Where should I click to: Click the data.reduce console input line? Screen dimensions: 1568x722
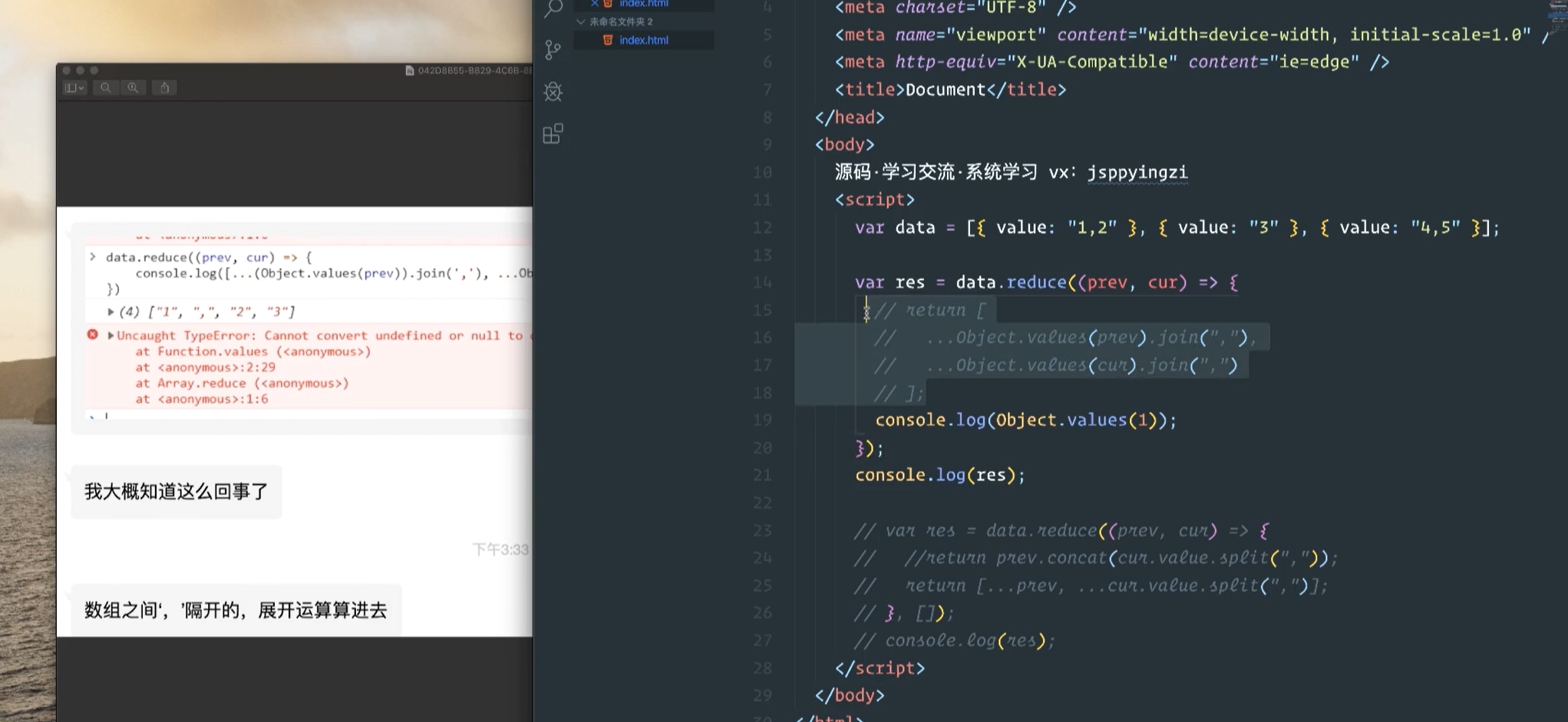point(209,257)
